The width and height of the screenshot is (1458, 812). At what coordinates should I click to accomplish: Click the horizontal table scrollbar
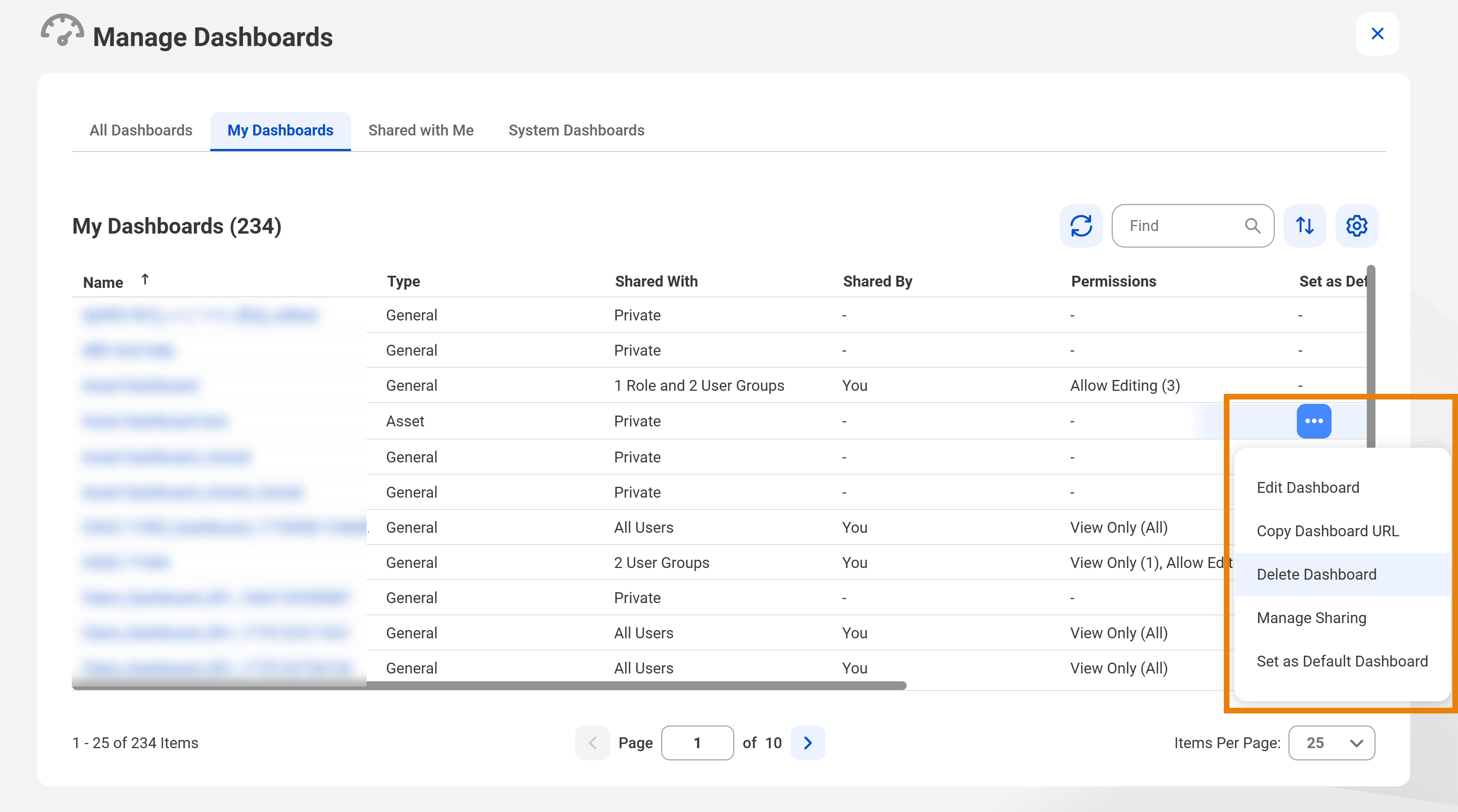tap(489, 686)
